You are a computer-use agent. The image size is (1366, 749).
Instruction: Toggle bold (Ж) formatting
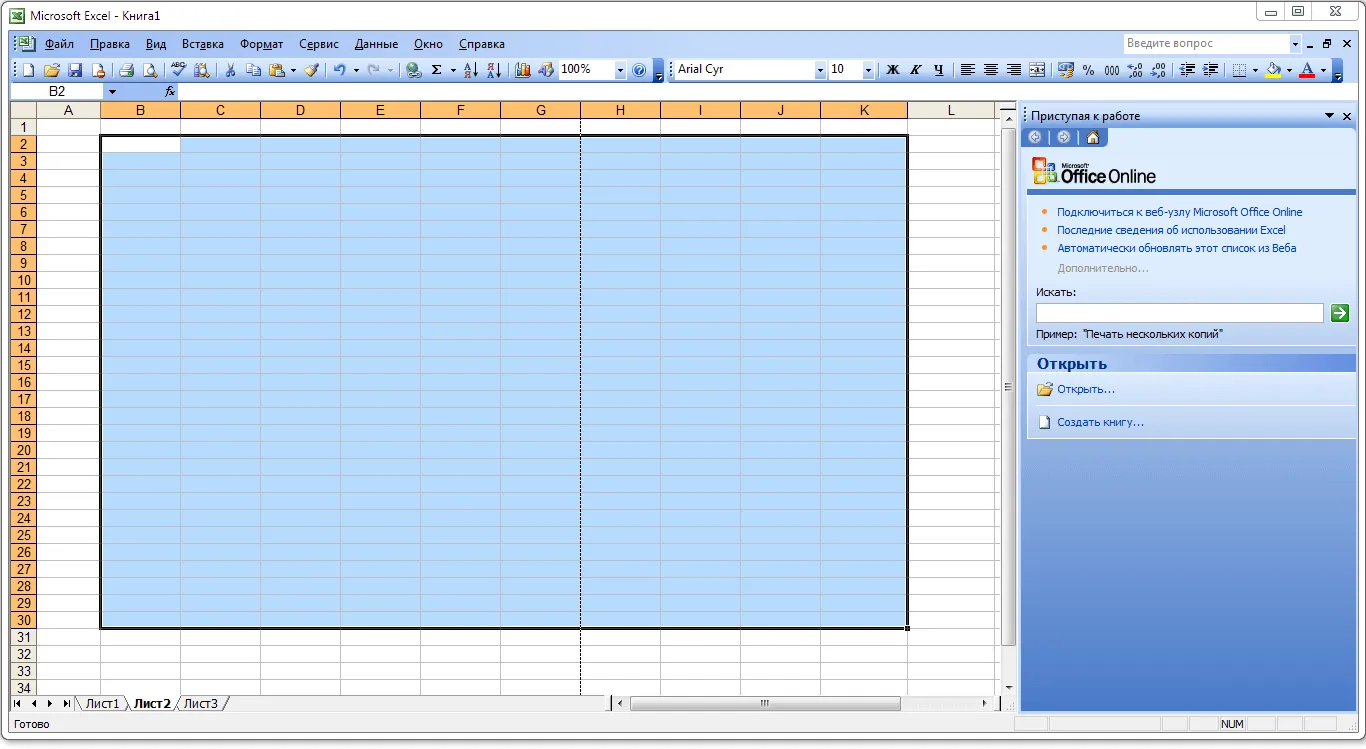893,70
